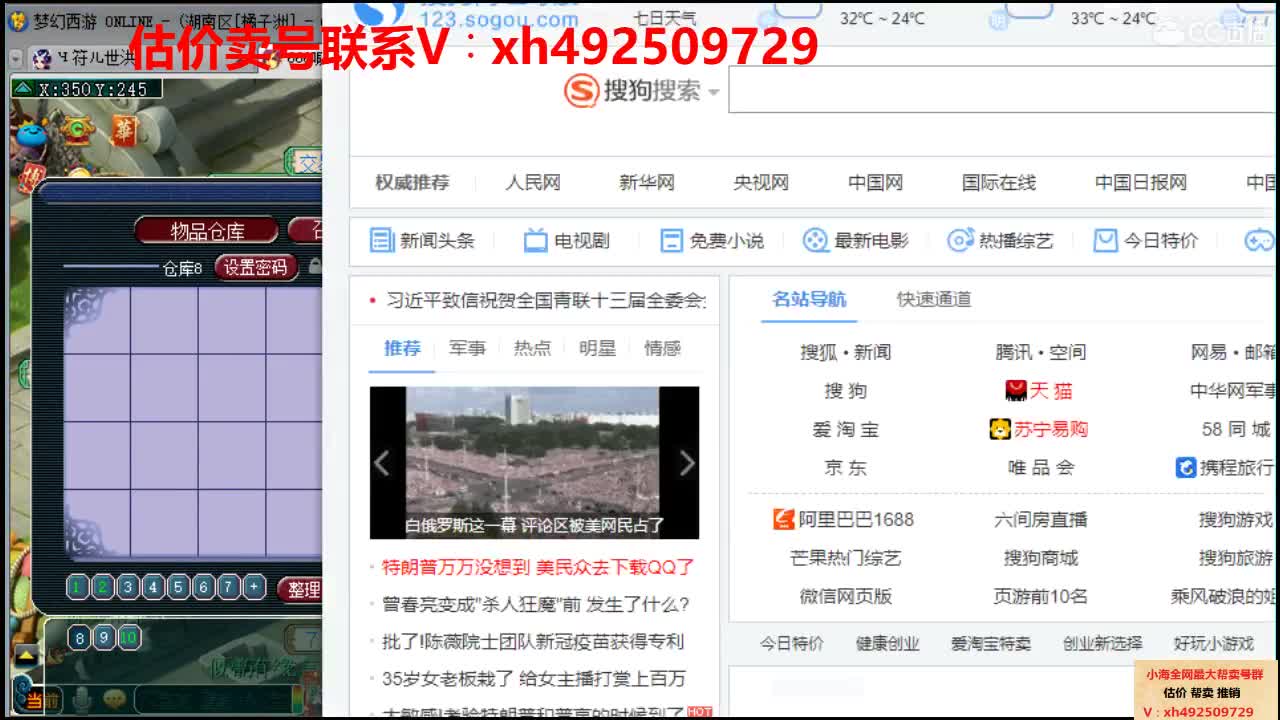Click the 梦幻西游 title bar app icon
The image size is (1280, 720).
click(x=17, y=21)
